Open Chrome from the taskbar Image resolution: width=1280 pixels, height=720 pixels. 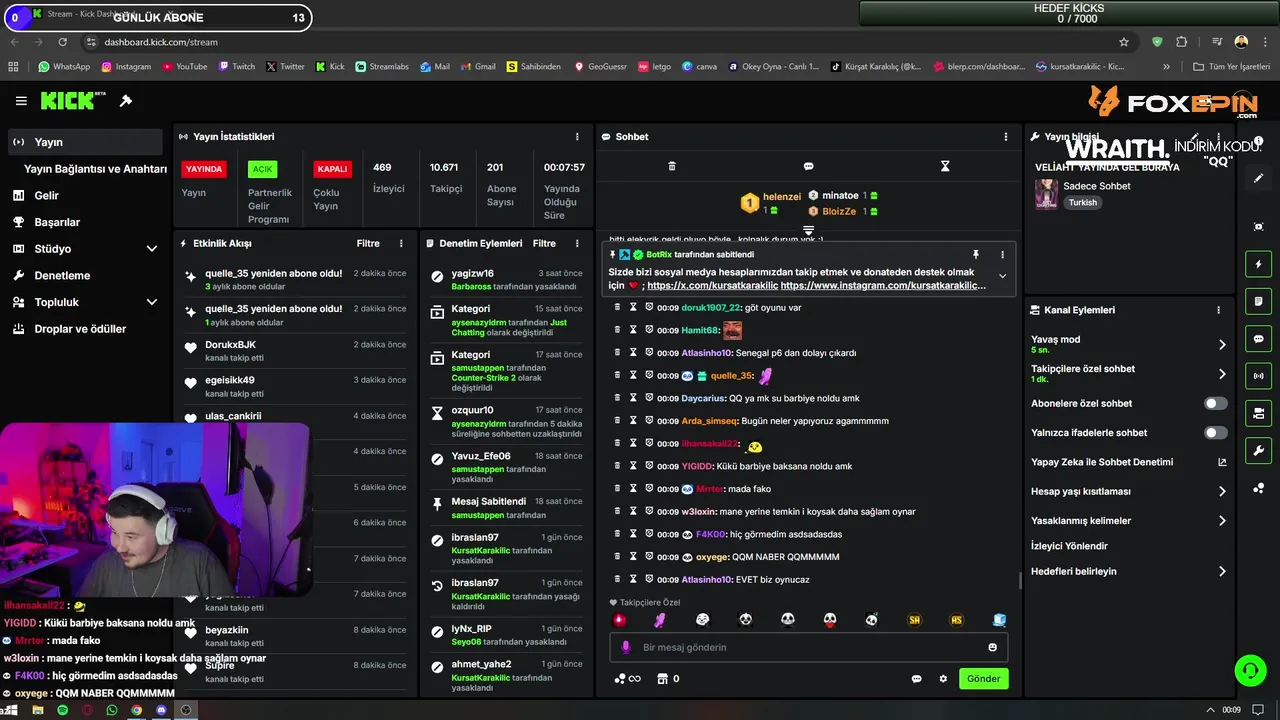click(136, 710)
